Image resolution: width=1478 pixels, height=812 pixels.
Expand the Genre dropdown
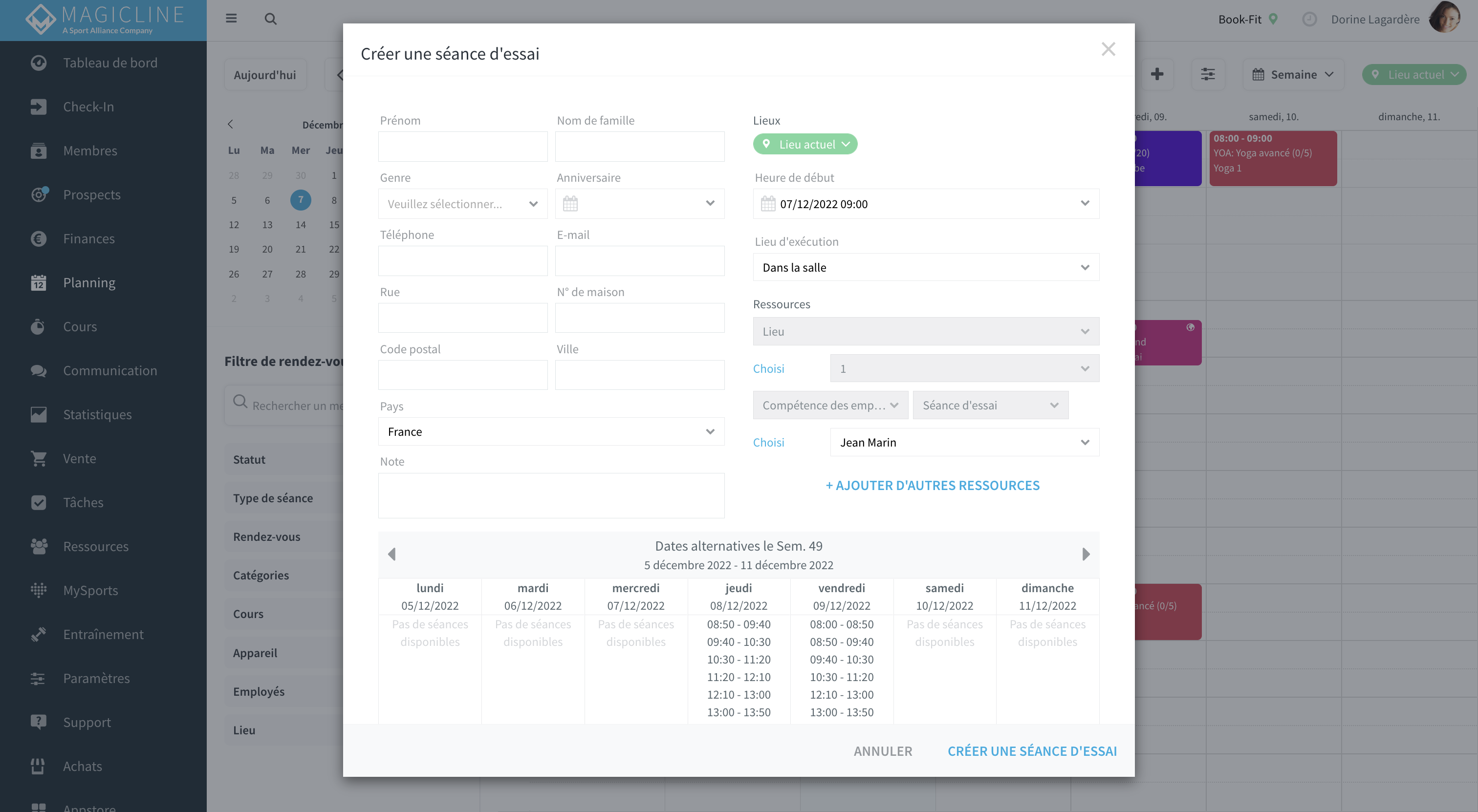pyautogui.click(x=462, y=204)
